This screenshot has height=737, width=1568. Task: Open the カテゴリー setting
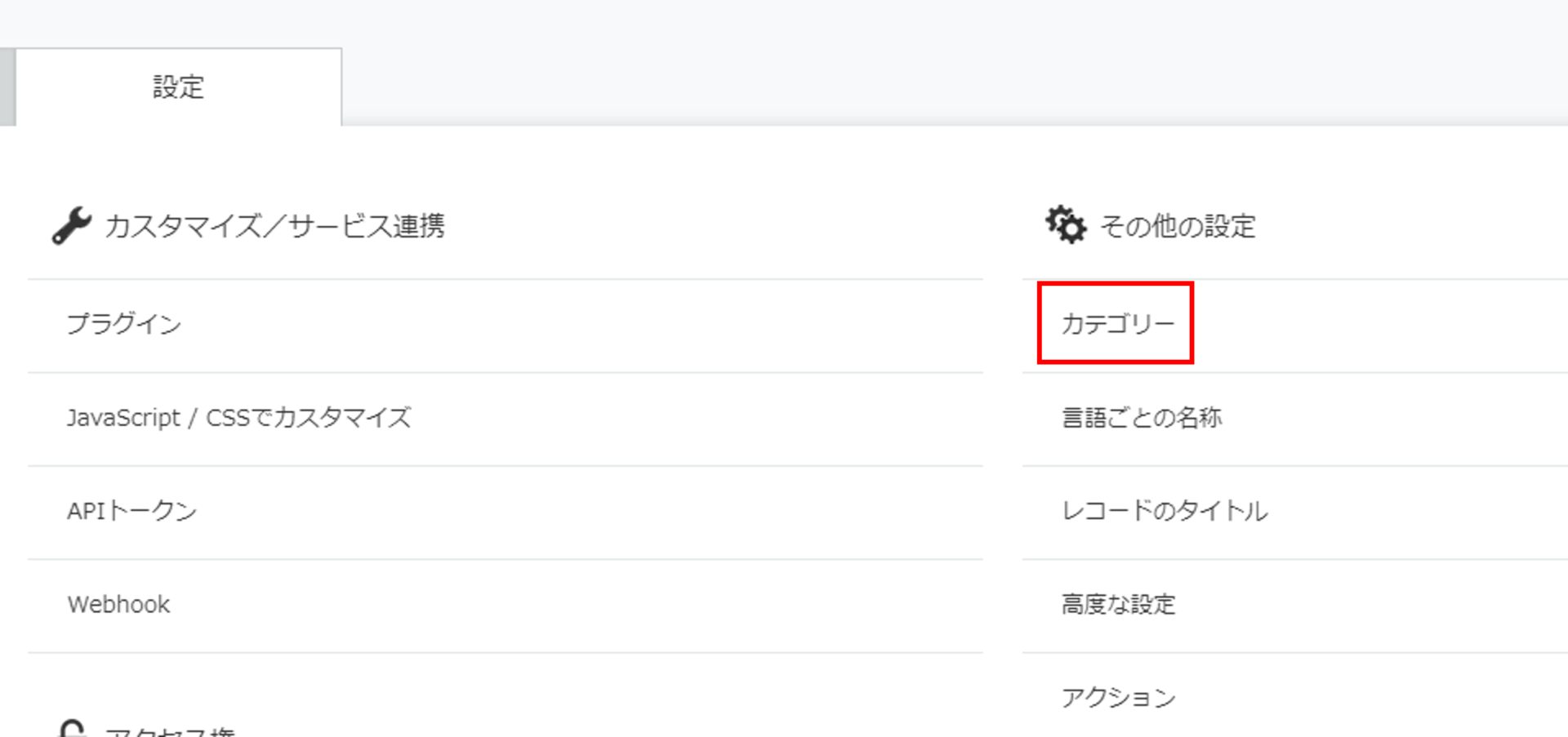click(x=1117, y=324)
